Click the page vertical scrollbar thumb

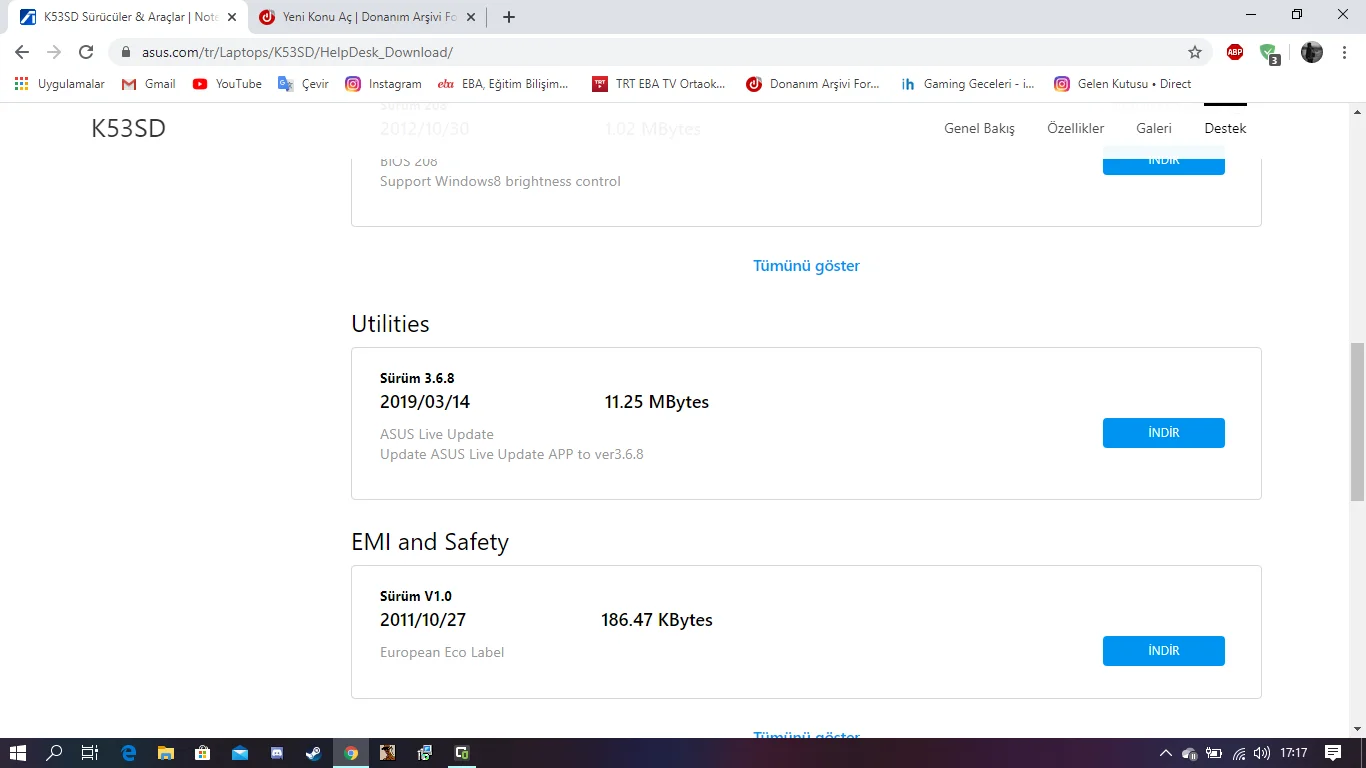point(1357,421)
